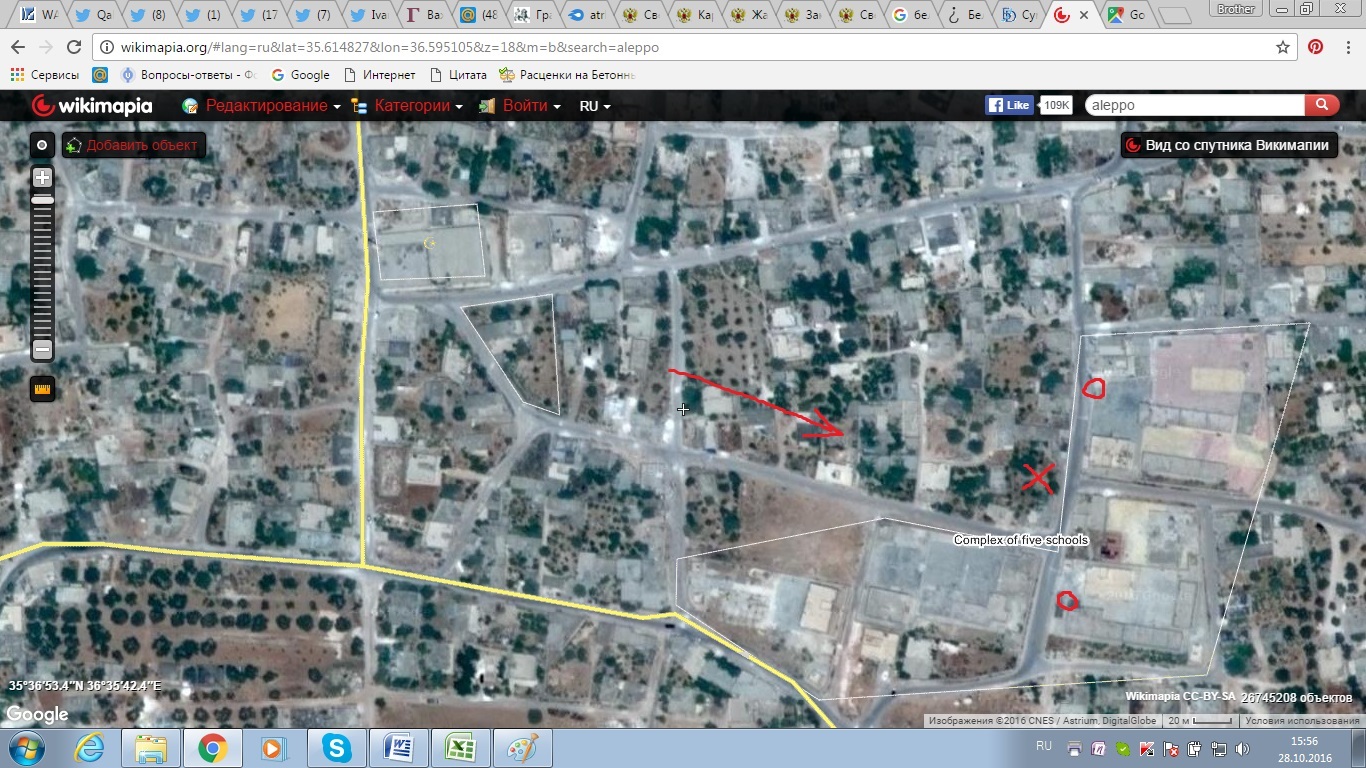Screen dimensions: 1366x768
Task: Expand the Категории dropdown menu
Action: [x=412, y=106]
